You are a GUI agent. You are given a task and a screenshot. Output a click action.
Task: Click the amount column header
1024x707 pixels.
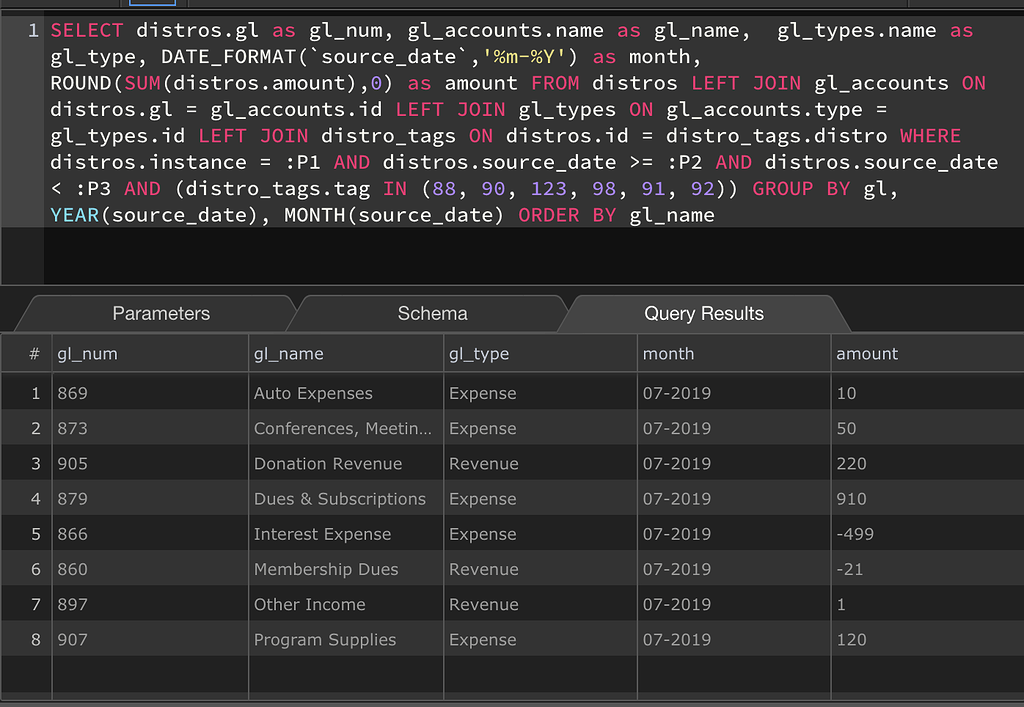pyautogui.click(x=867, y=353)
